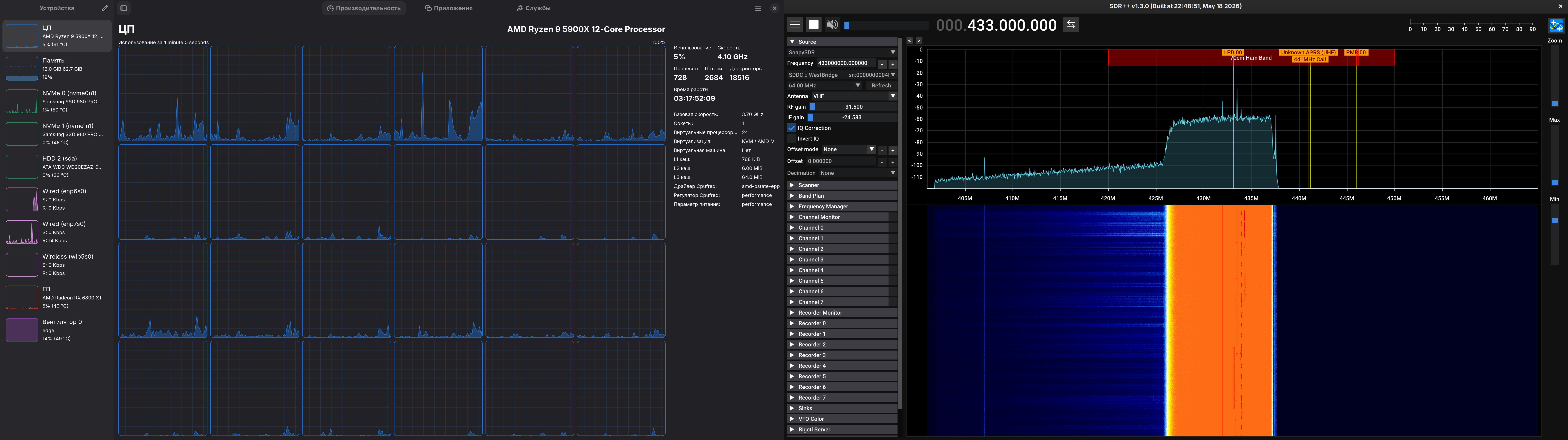Open the SDR++ hamburger menu
This screenshot has height=440, width=1568.
794,24
